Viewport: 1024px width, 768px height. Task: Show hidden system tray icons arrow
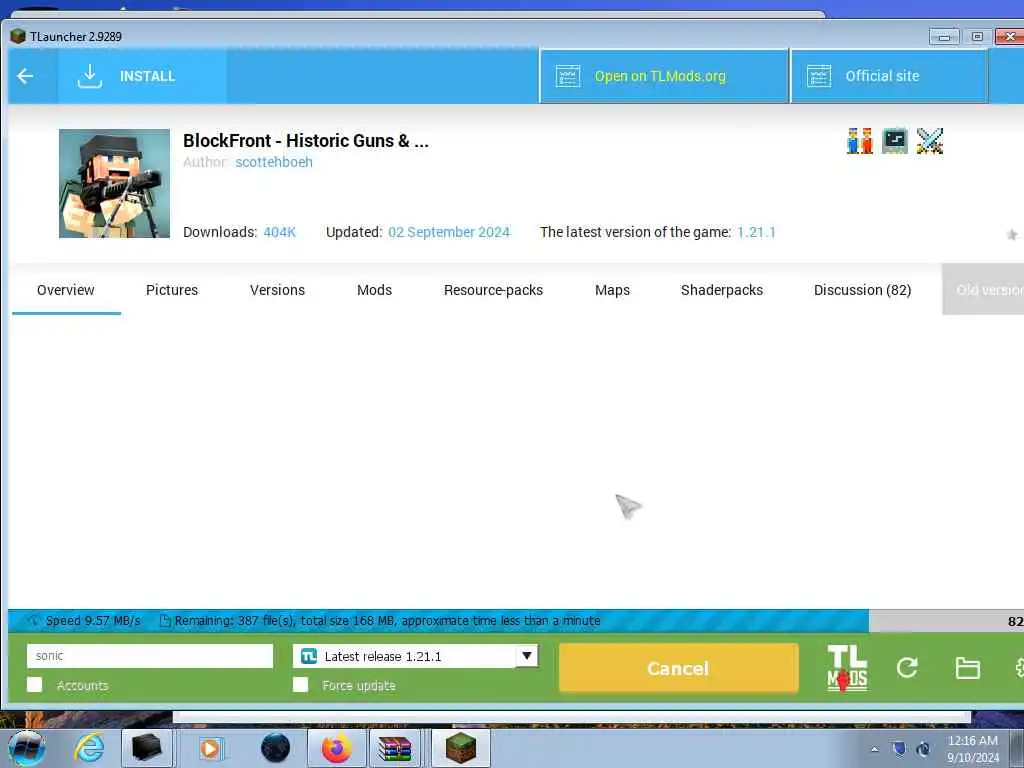pyautogui.click(x=874, y=749)
